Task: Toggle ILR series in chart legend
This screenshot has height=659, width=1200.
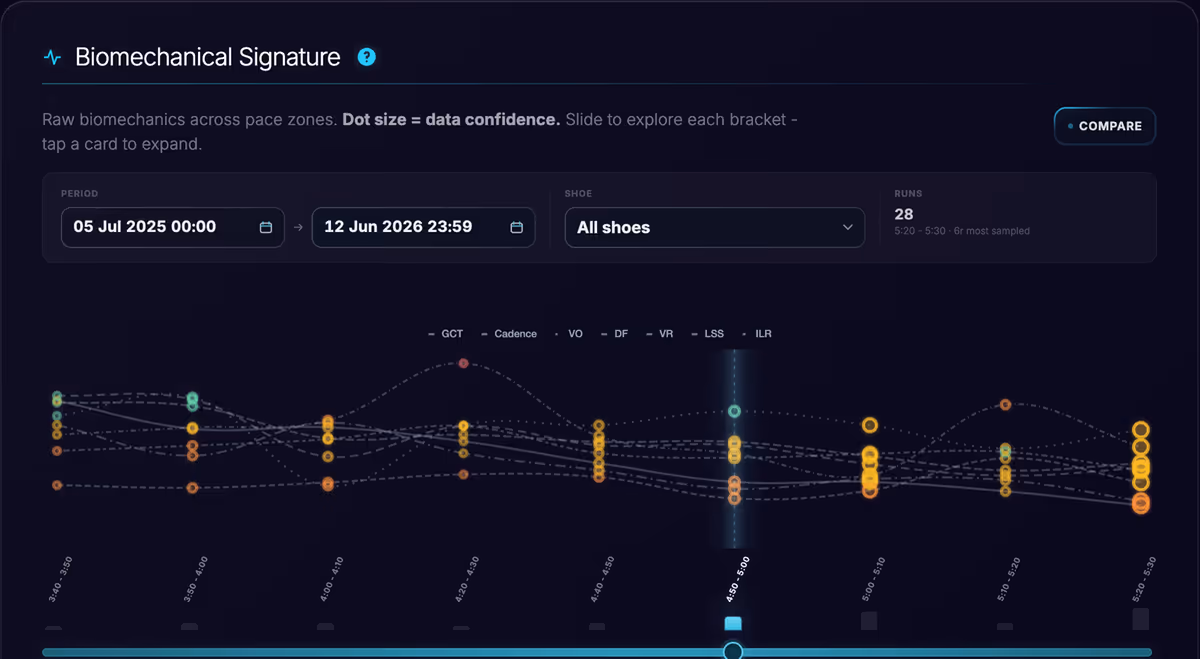Action: click(x=757, y=334)
